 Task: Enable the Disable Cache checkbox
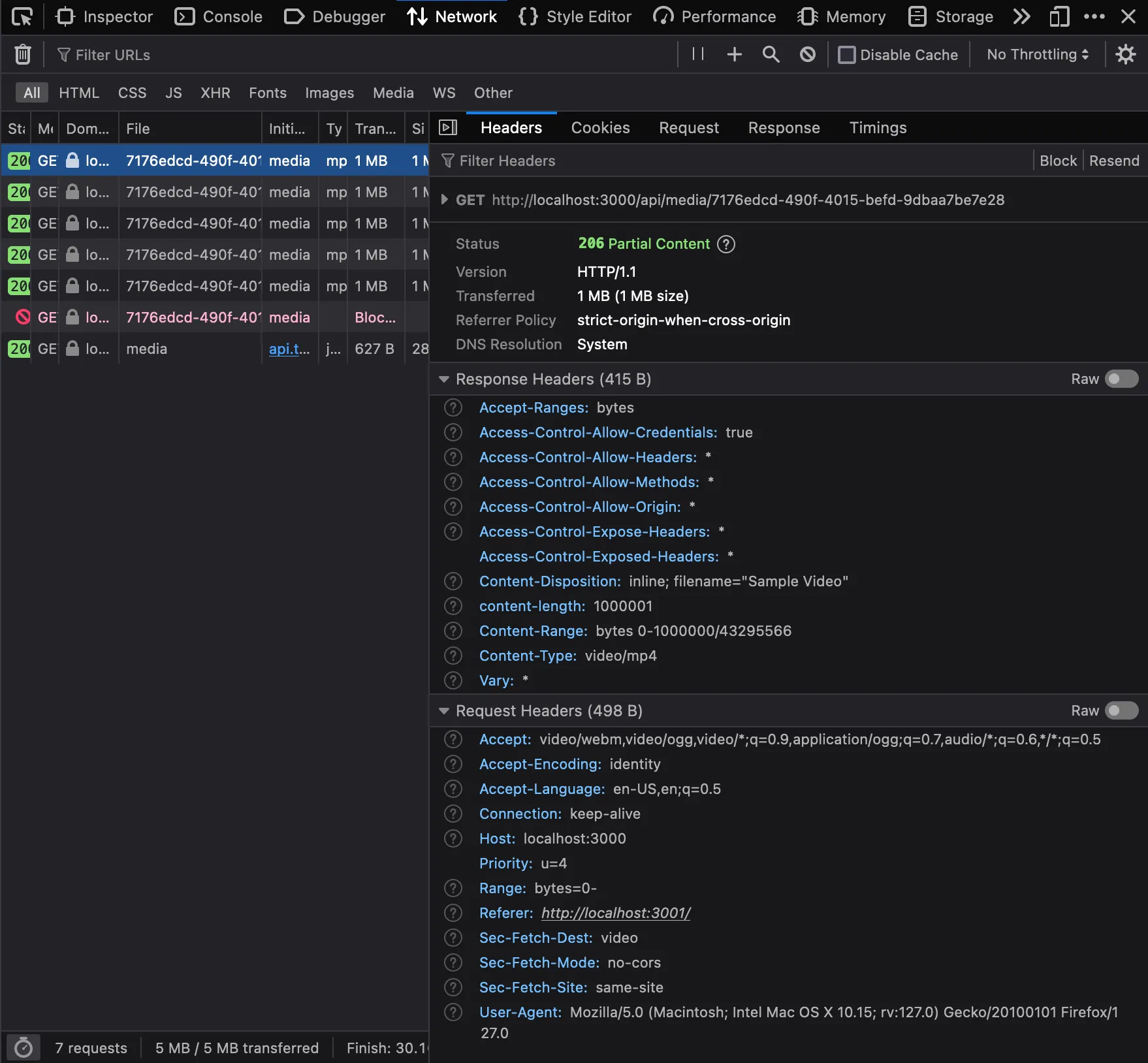pyautogui.click(x=847, y=55)
